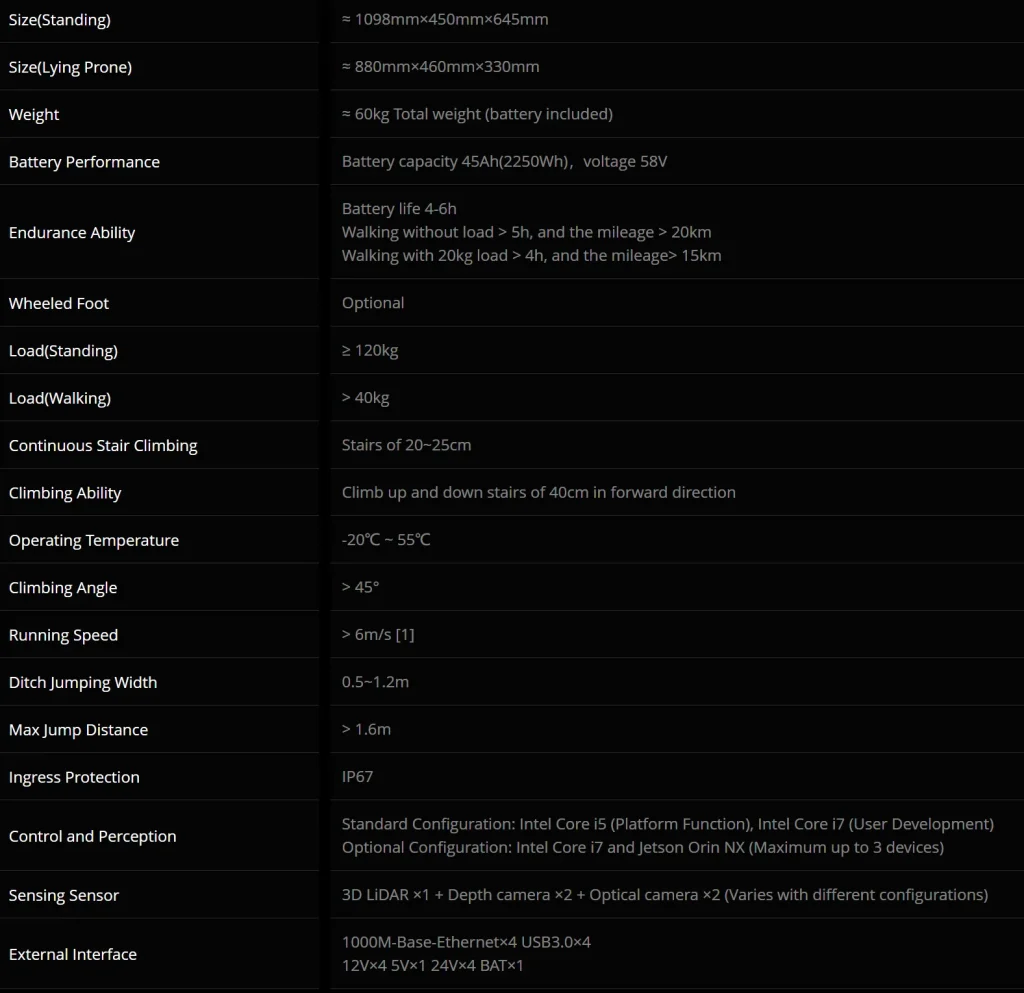The width and height of the screenshot is (1024, 993).
Task: Click the Load(Walking) row label
Action: tap(60, 398)
